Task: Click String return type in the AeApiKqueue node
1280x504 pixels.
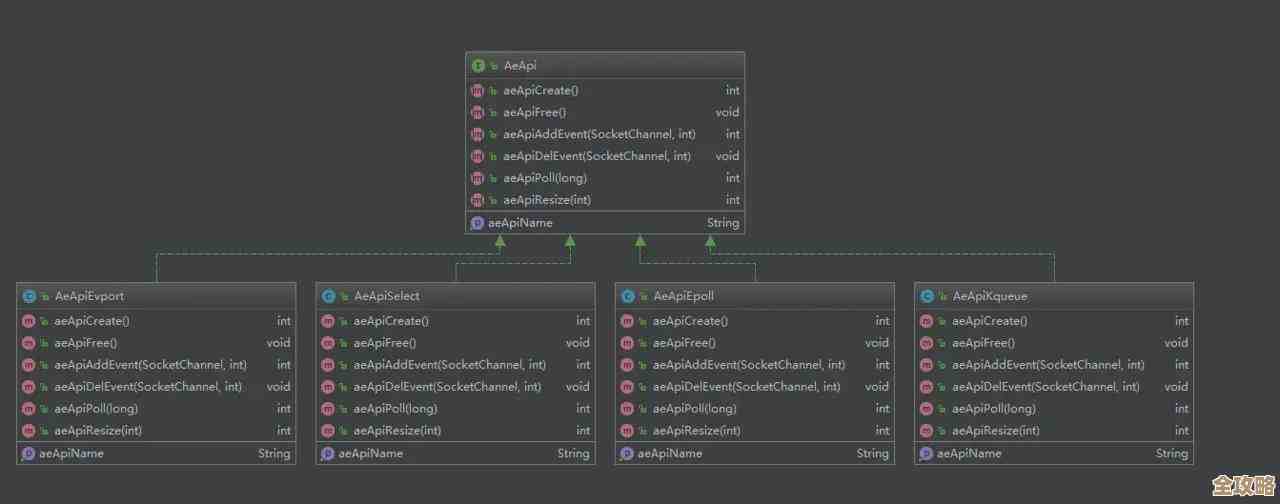Action: (x=1171, y=453)
